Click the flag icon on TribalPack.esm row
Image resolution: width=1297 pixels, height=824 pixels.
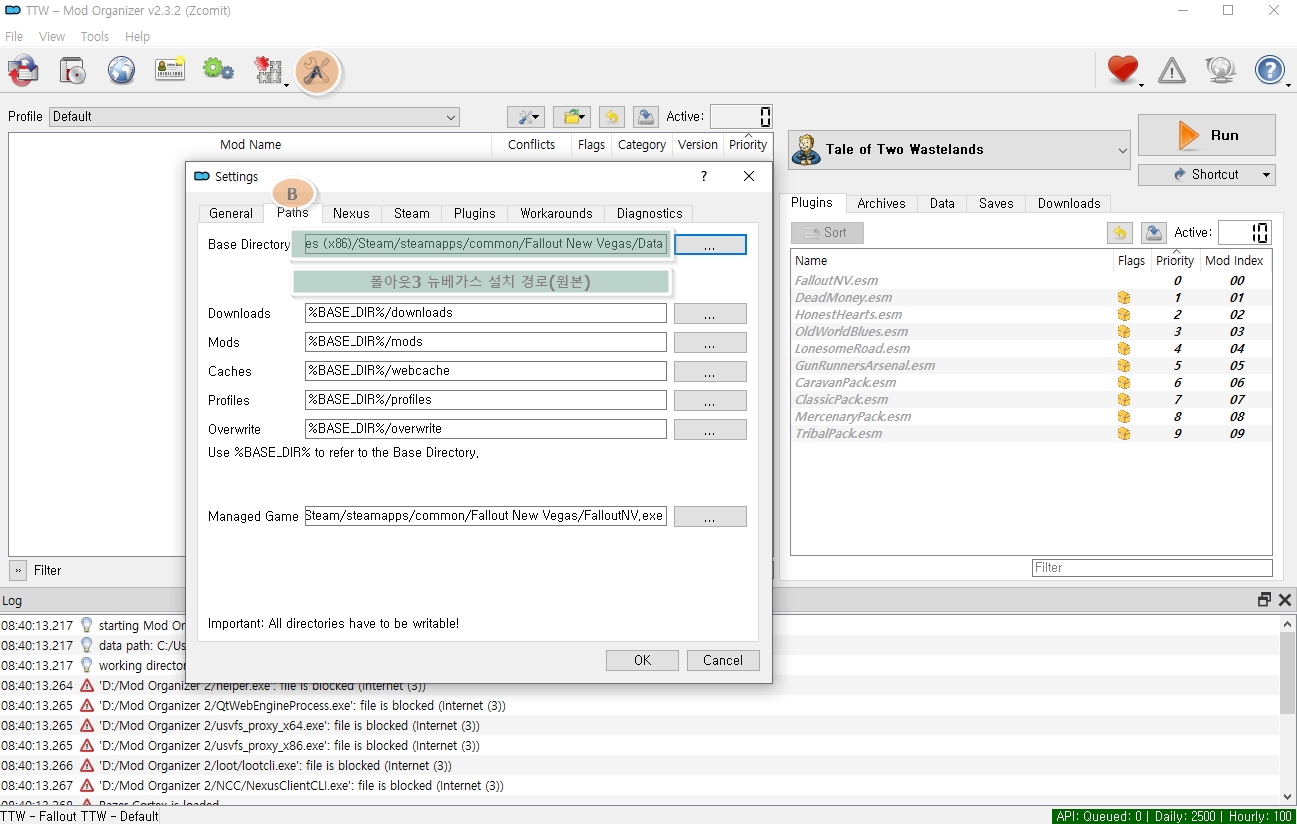[1124, 434]
